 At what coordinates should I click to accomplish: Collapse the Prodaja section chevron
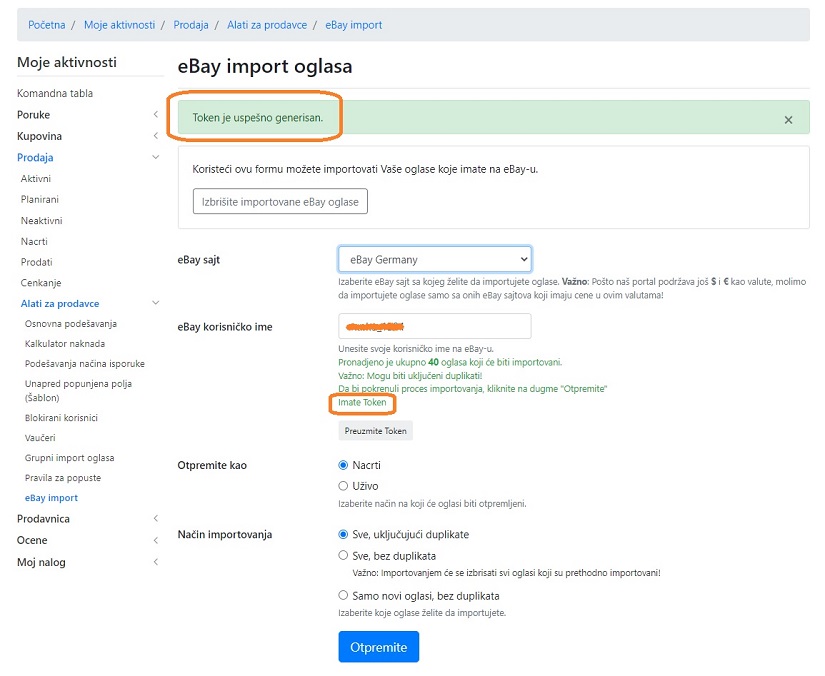[156, 157]
